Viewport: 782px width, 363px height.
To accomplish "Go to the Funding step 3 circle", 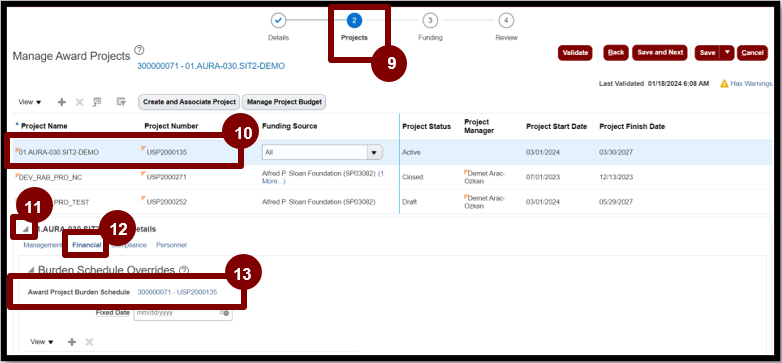I will tap(430, 20).
